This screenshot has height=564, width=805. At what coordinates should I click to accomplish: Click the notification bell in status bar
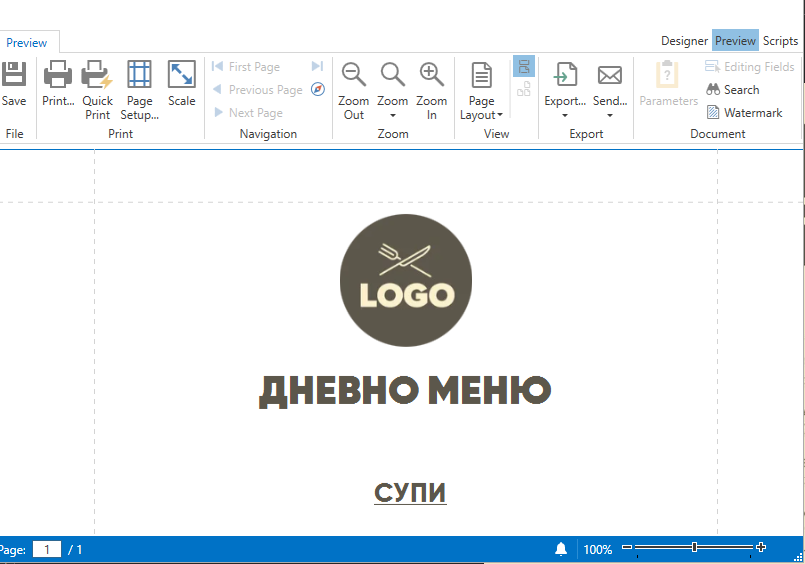tap(561, 549)
